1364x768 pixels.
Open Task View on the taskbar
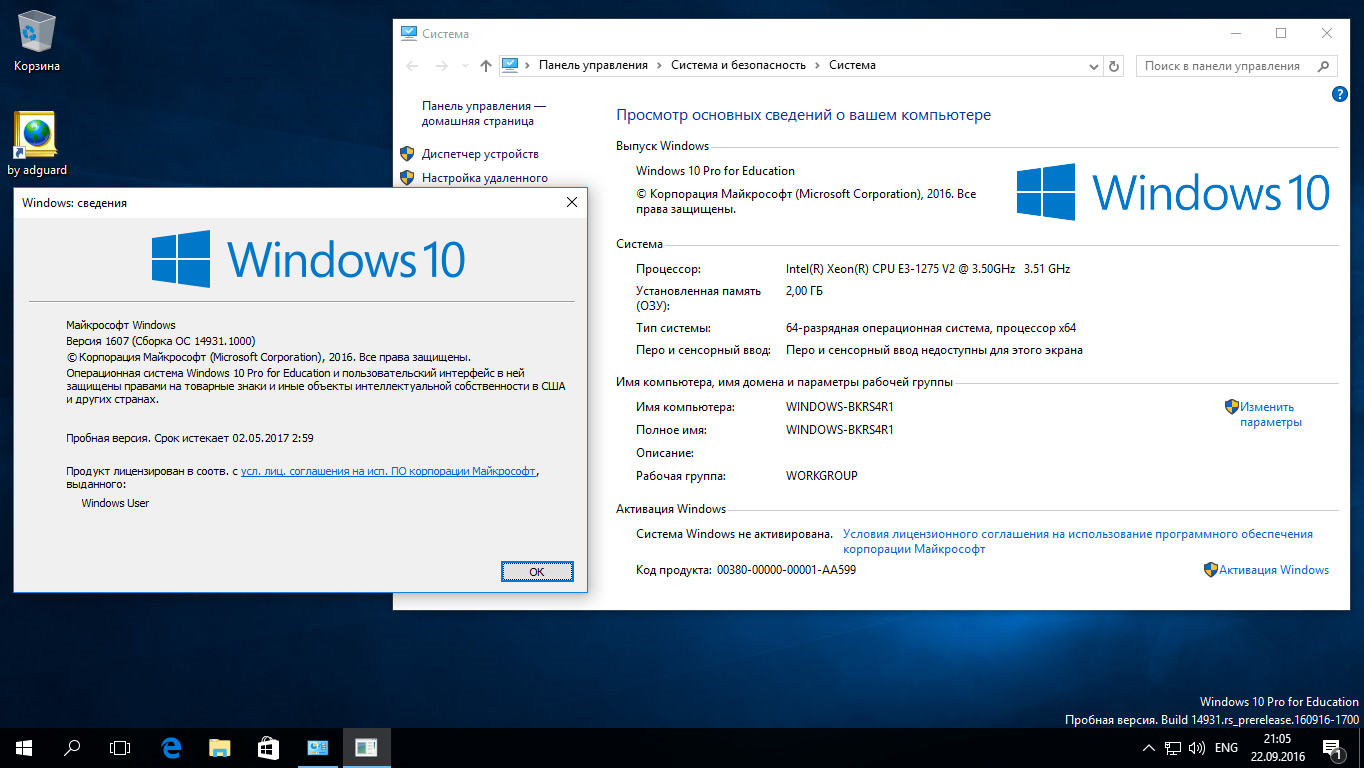click(120, 747)
